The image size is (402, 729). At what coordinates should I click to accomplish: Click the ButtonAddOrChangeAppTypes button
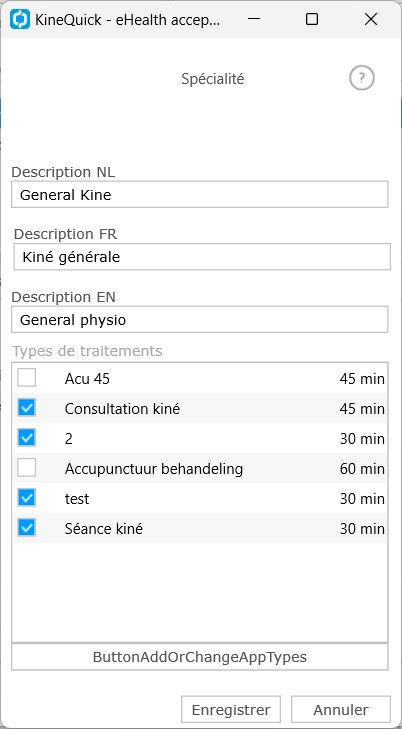(x=200, y=657)
